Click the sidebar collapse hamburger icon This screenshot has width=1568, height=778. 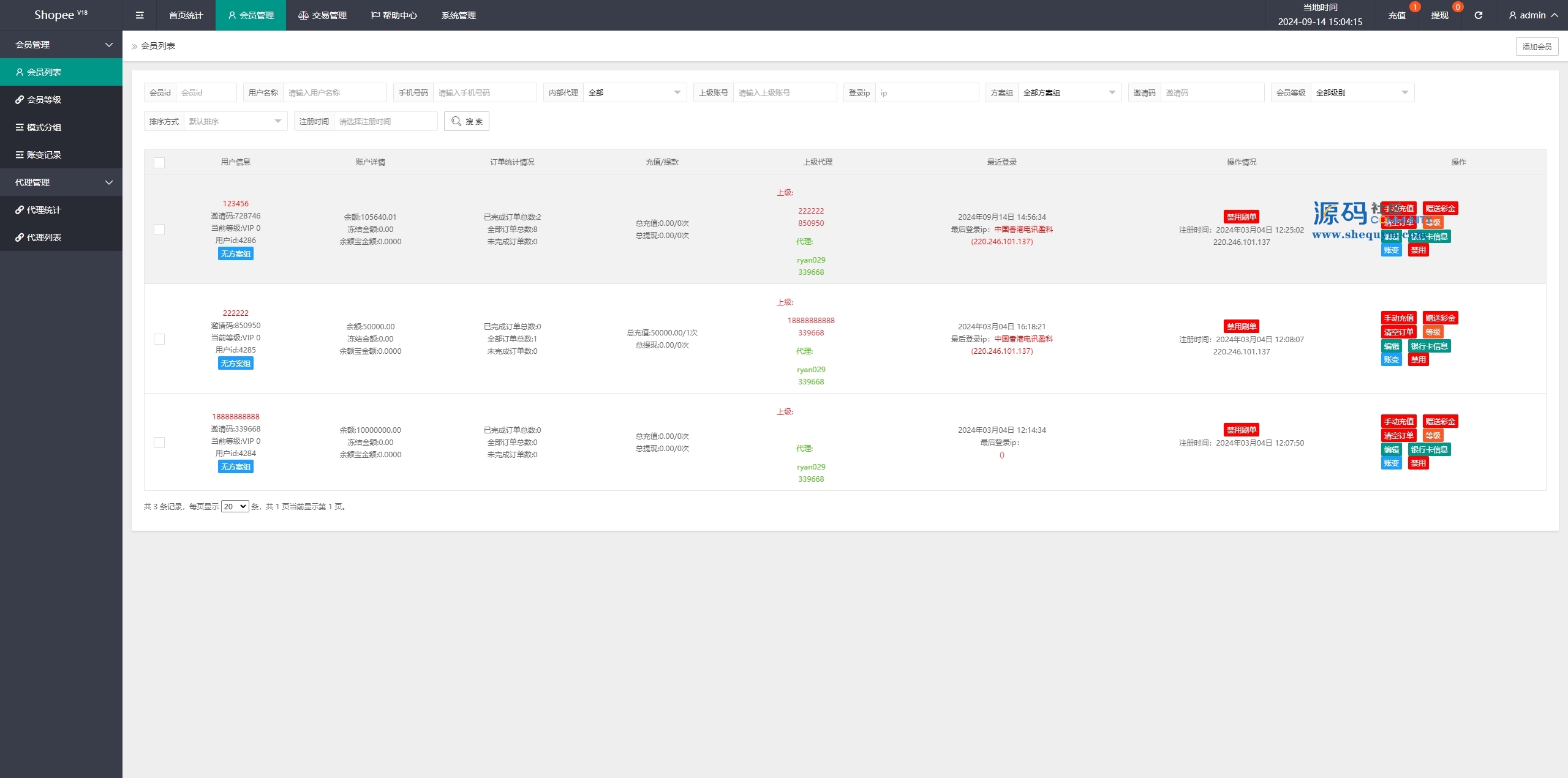[140, 15]
